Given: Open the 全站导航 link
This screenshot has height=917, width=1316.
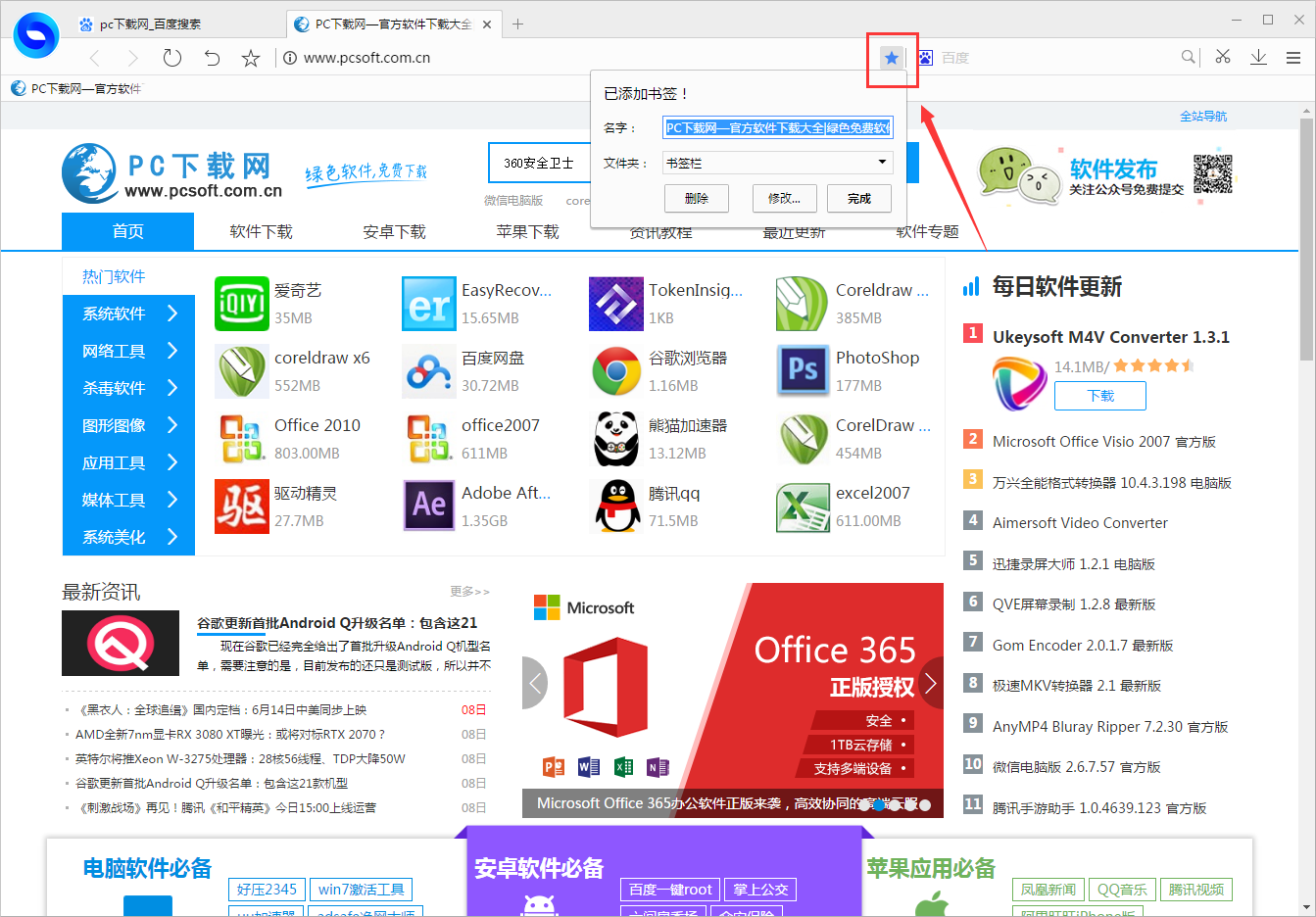Looking at the screenshot, I should pyautogui.click(x=1203, y=116).
